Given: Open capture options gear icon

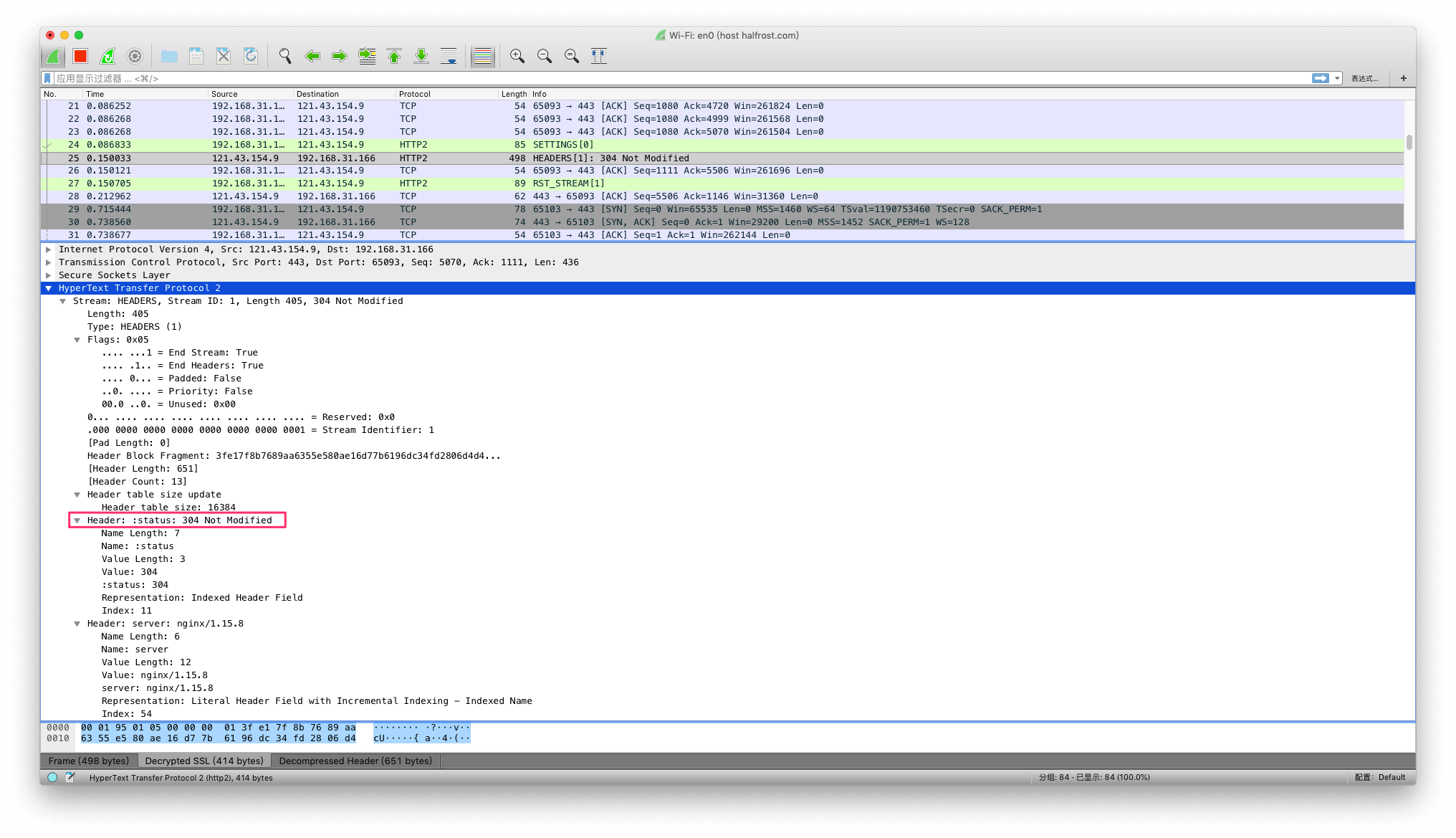Looking at the screenshot, I should pyautogui.click(x=135, y=56).
